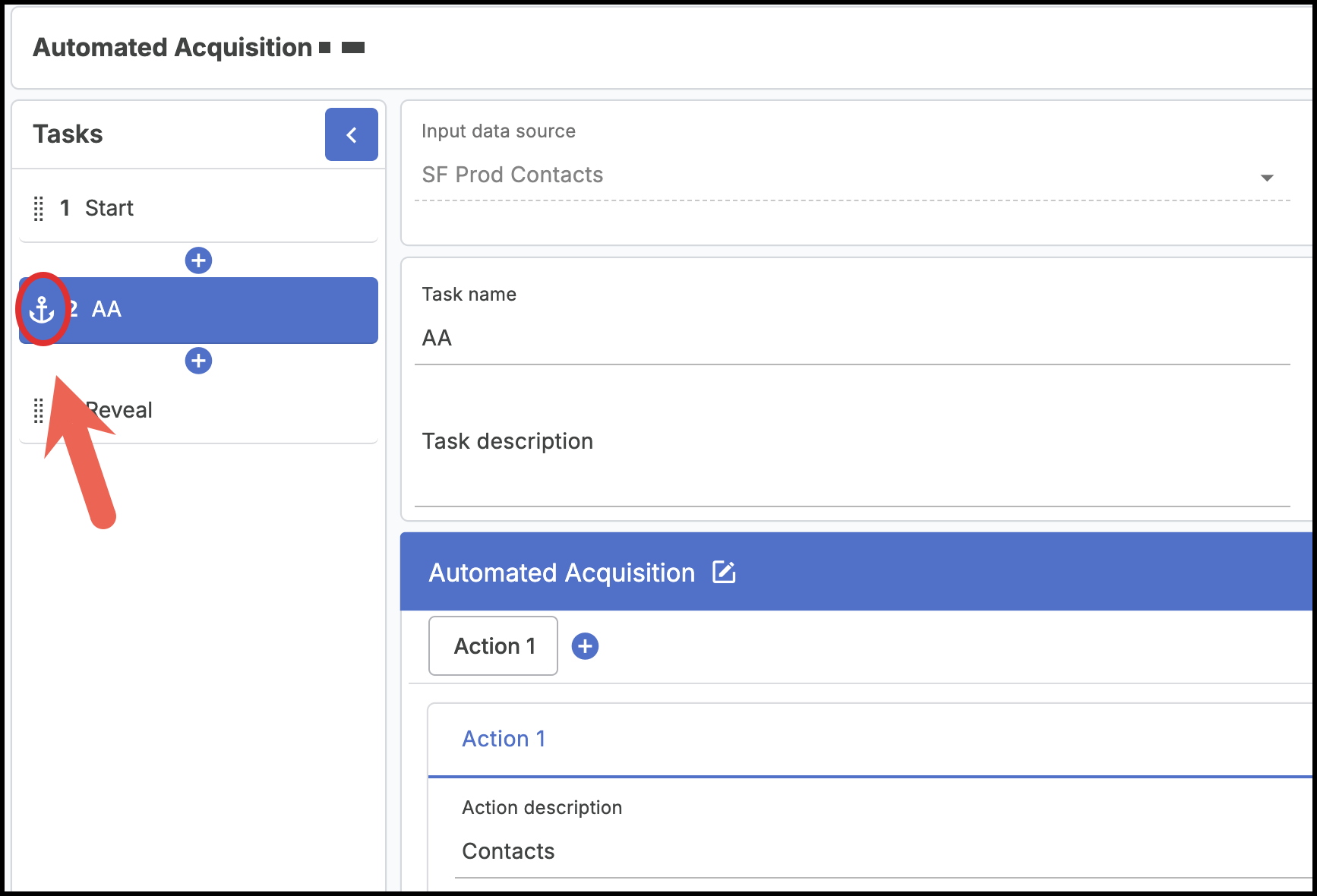Screen dimensions: 1317x896
Task: Click the small square icon beside page title
Action: [x=325, y=48]
